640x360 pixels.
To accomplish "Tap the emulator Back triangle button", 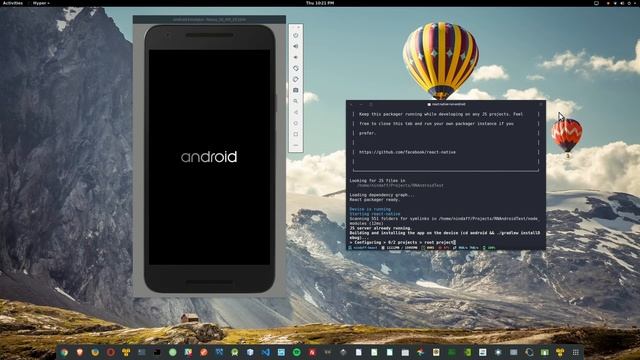I will click(x=296, y=112).
